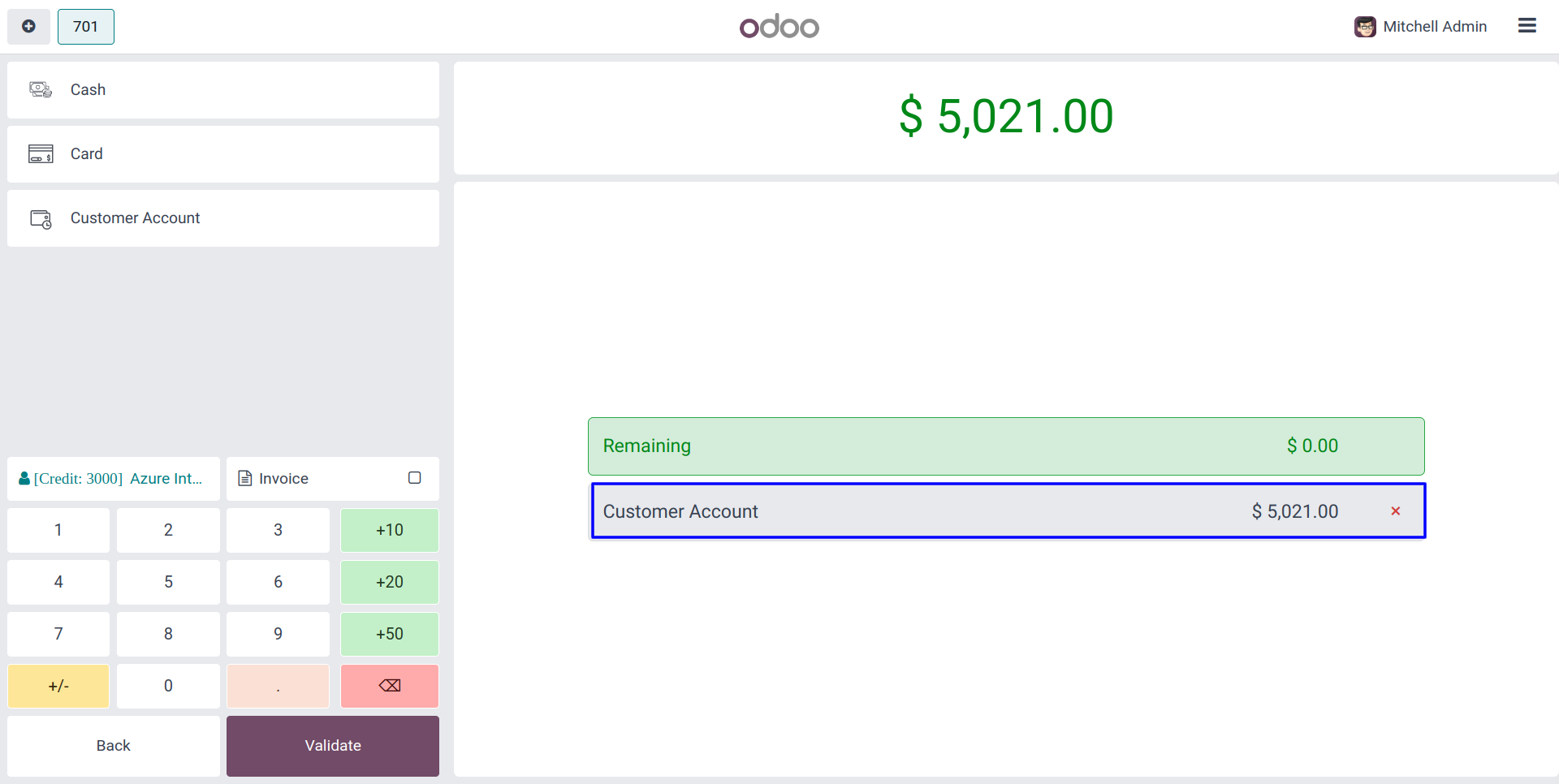1559x784 pixels.
Task: Click the Cash payment icon
Action: 41,90
